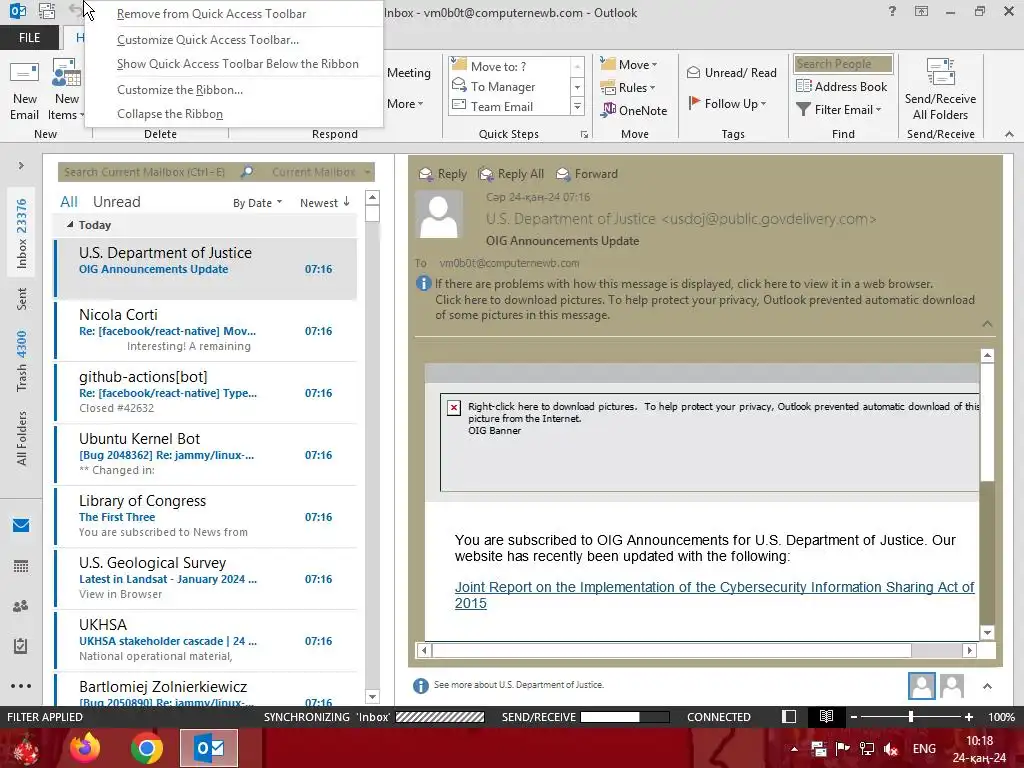
Task: Click the Outlook taskbar button
Action: coord(209,748)
